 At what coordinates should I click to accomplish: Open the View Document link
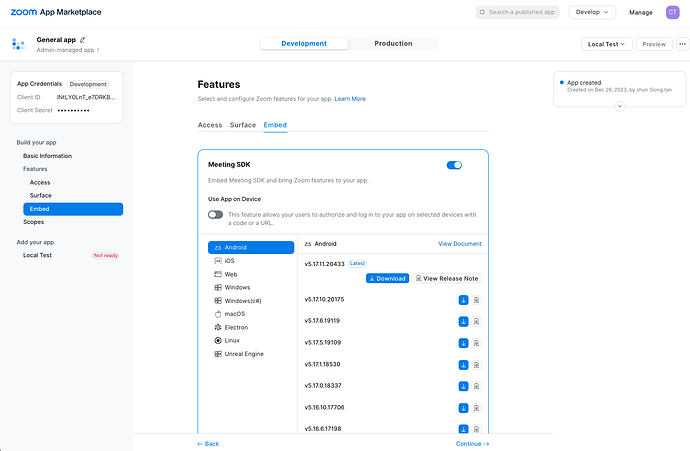pyautogui.click(x=460, y=244)
